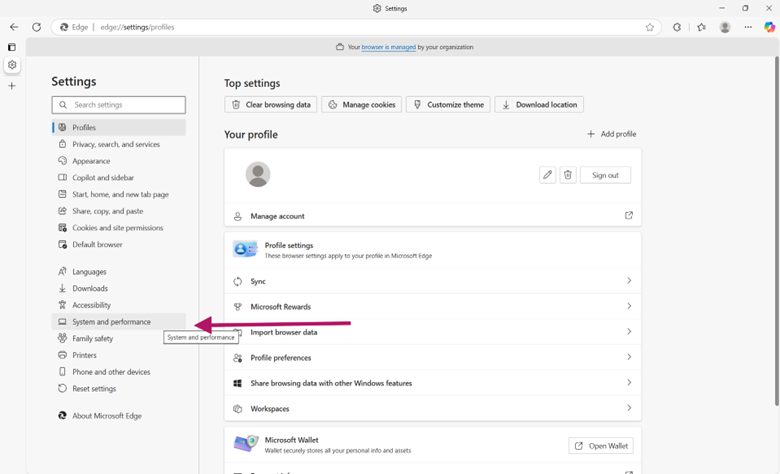Click the browser refresh icon
Image resolution: width=780 pixels, height=474 pixels.
[x=37, y=27]
